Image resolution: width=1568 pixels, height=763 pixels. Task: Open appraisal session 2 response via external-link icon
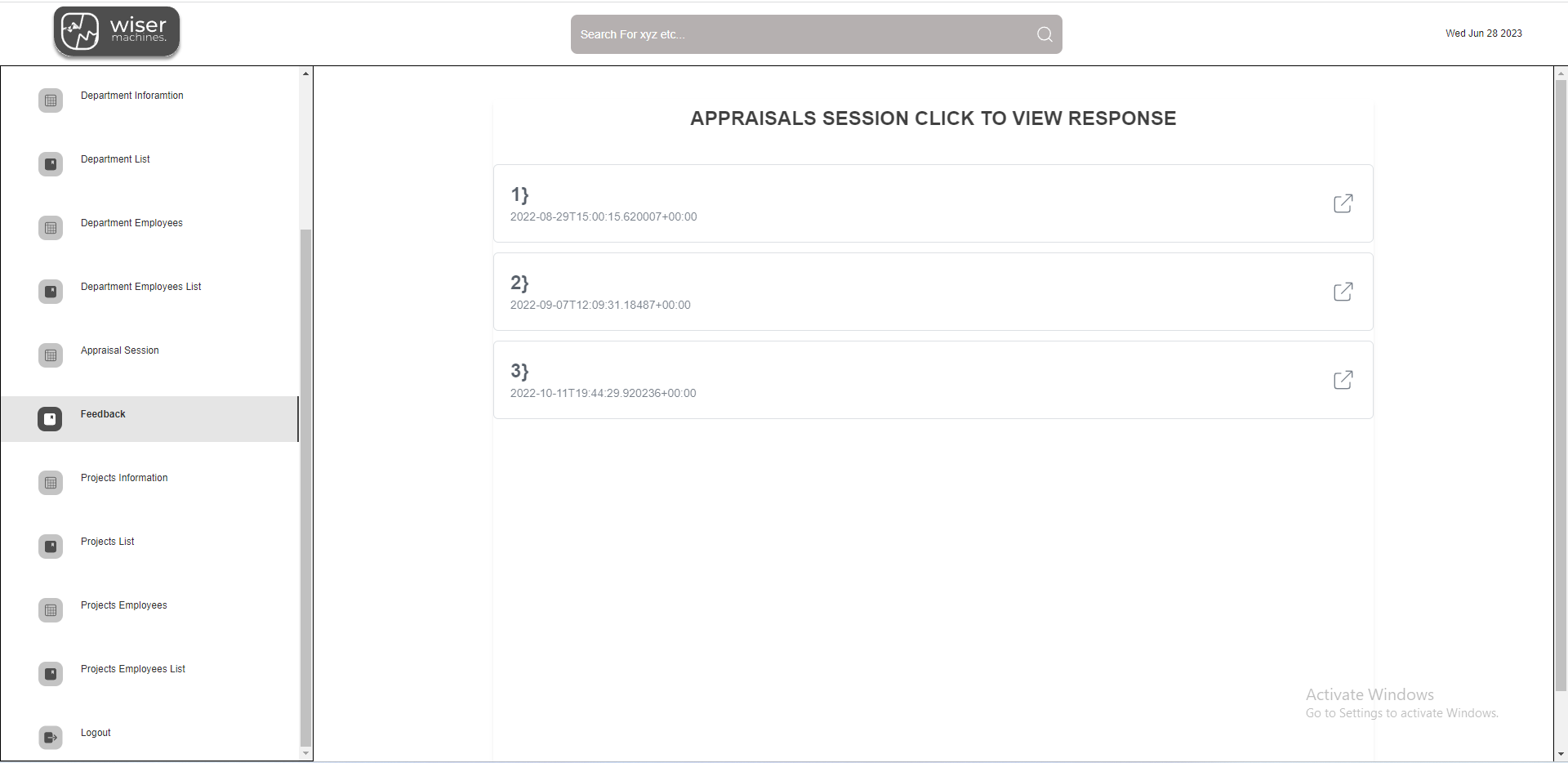click(1343, 292)
